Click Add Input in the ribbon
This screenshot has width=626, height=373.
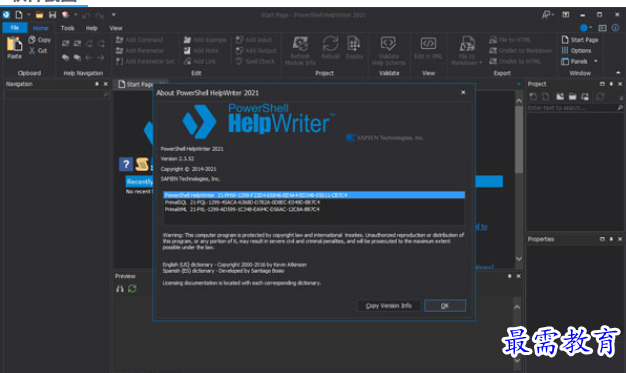point(254,40)
